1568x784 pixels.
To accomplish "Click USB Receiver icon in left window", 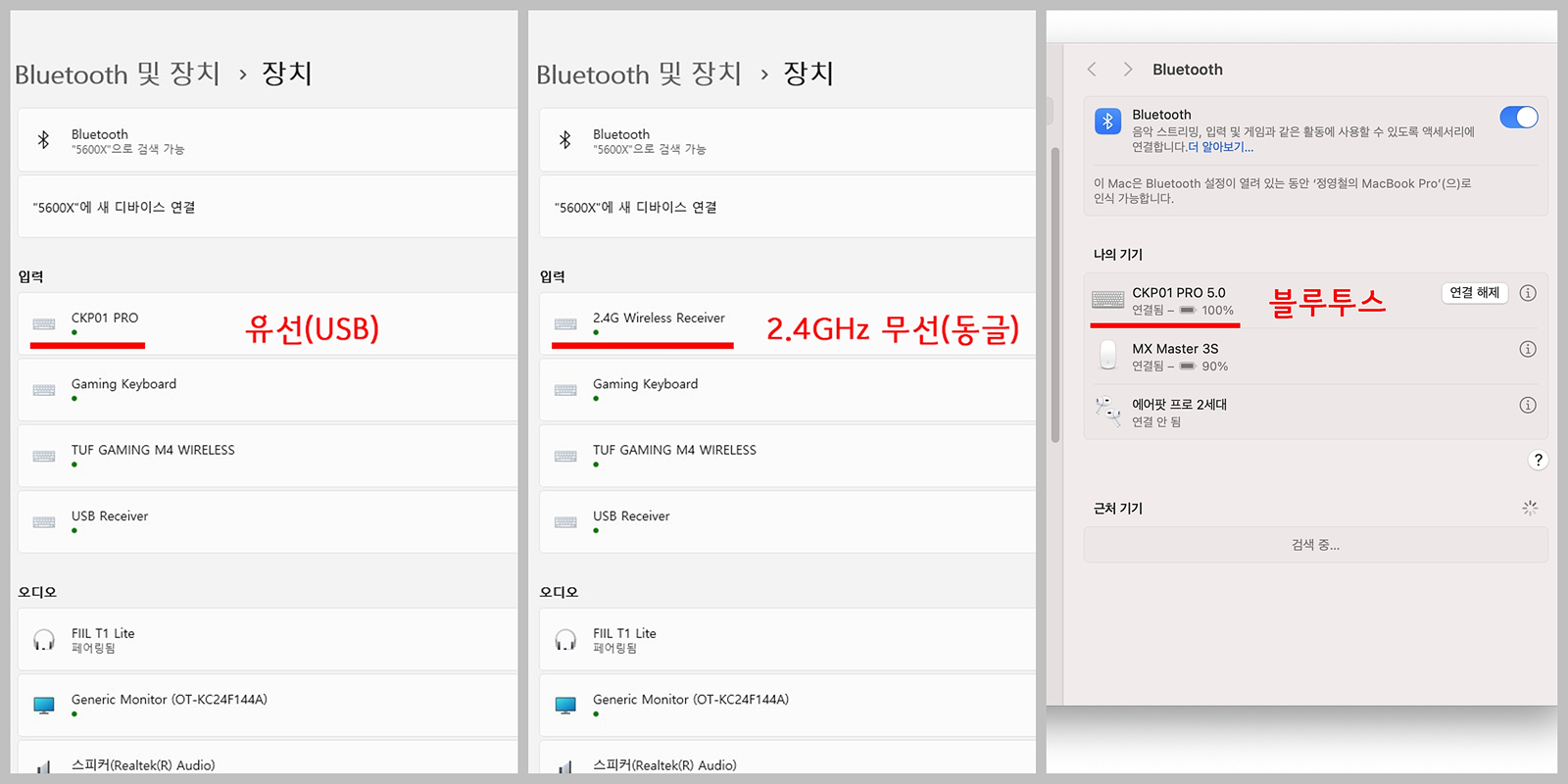I will 44,522.
